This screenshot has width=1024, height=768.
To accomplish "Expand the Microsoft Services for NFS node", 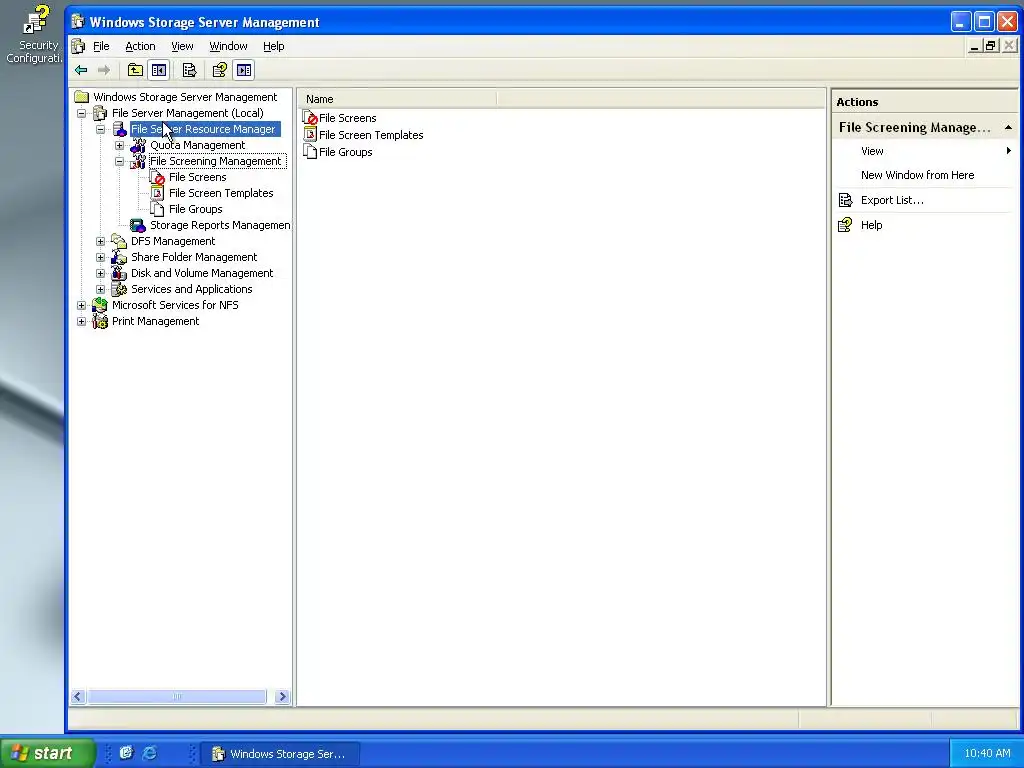I will (x=82, y=305).
